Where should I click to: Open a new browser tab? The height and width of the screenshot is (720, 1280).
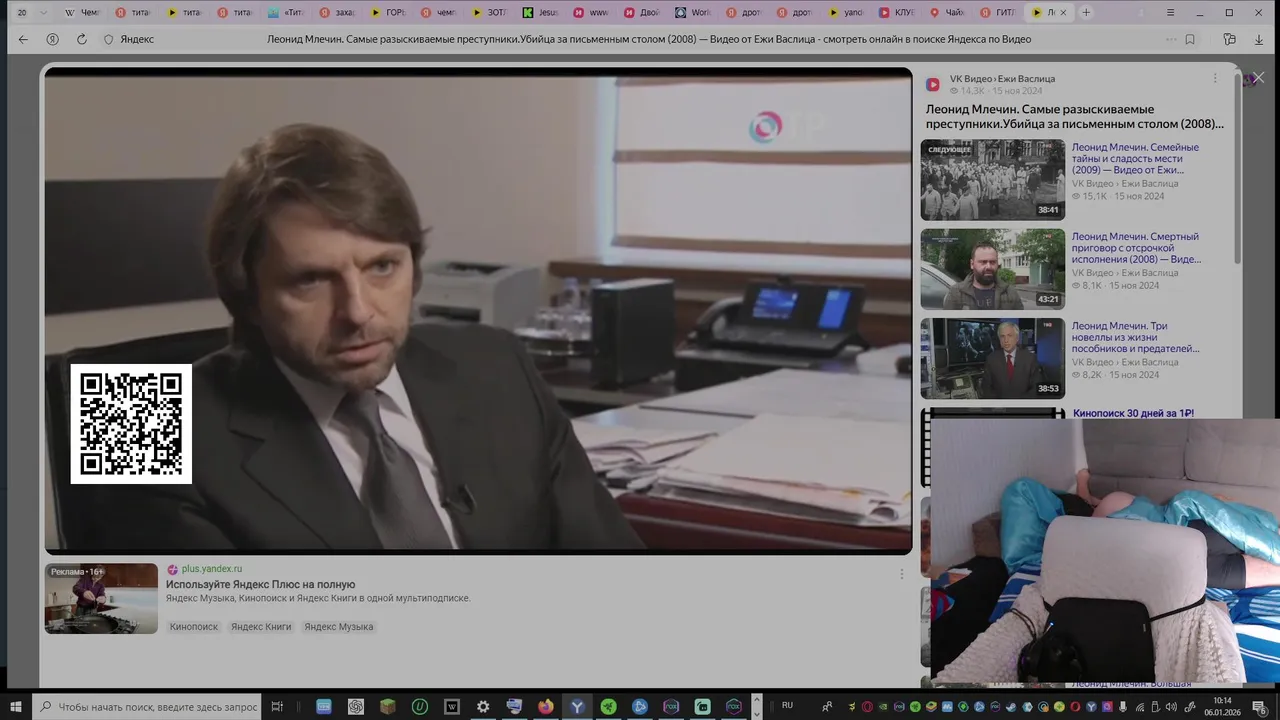(1086, 13)
